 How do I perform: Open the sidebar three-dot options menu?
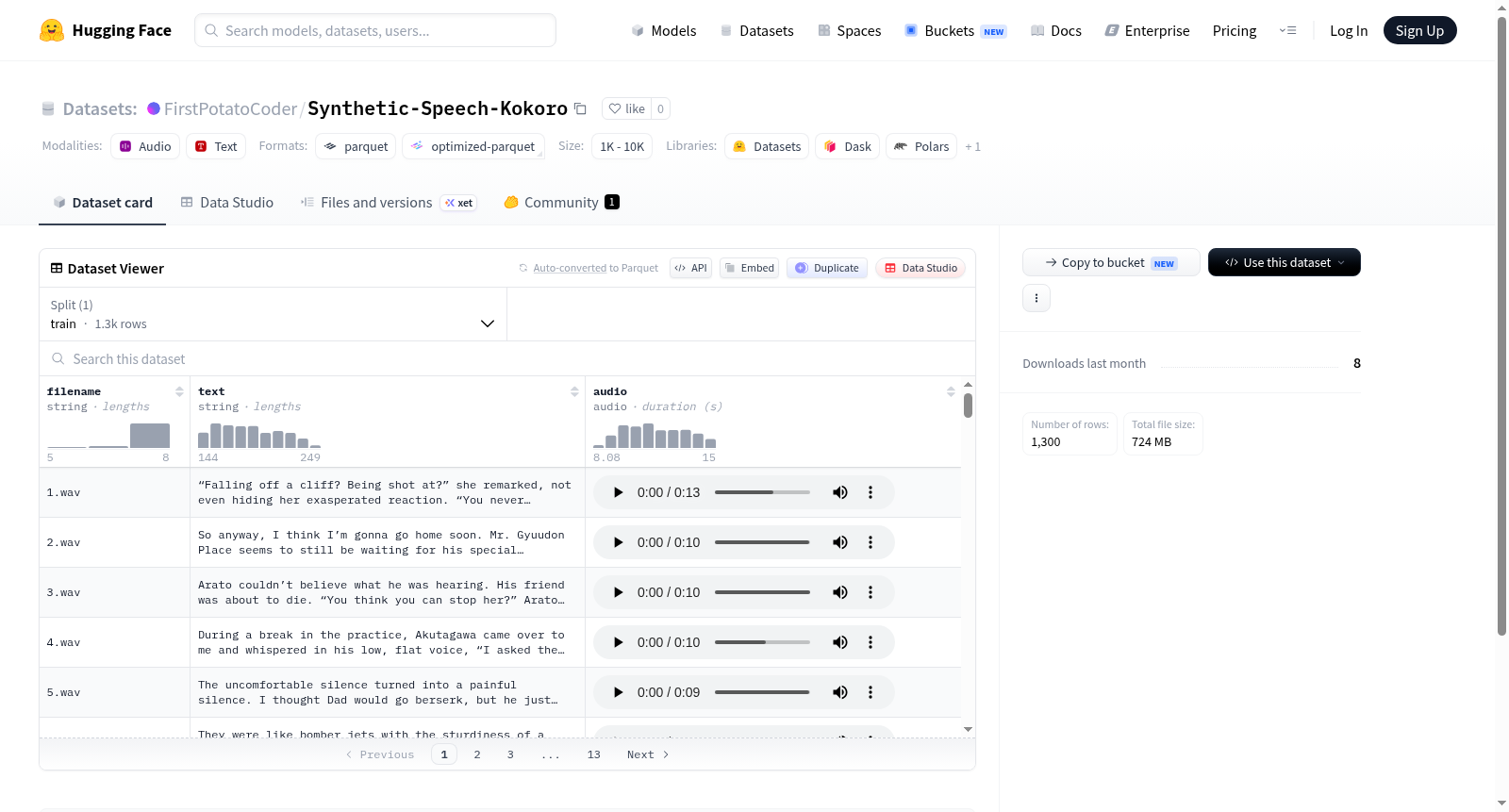tap(1036, 298)
